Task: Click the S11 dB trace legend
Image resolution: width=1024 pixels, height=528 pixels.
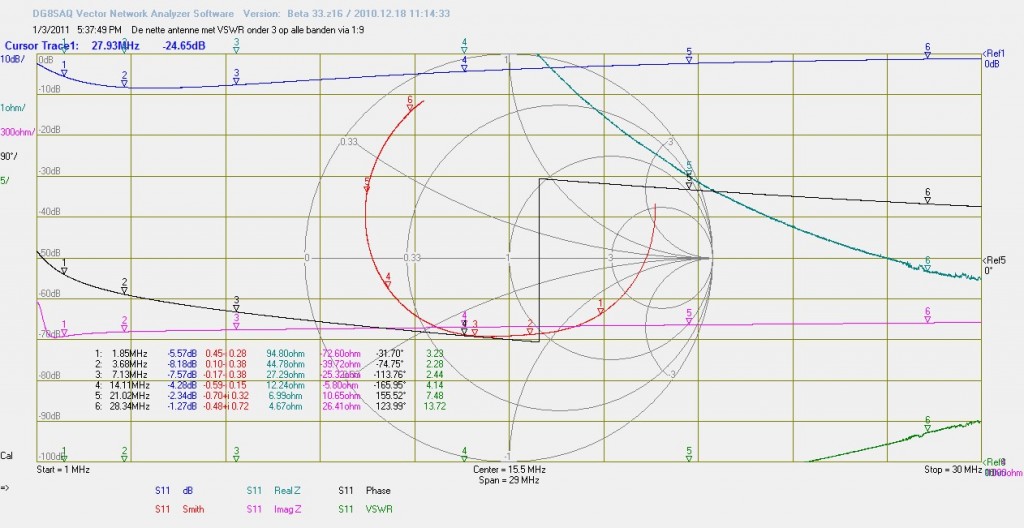Action: [x=174, y=491]
